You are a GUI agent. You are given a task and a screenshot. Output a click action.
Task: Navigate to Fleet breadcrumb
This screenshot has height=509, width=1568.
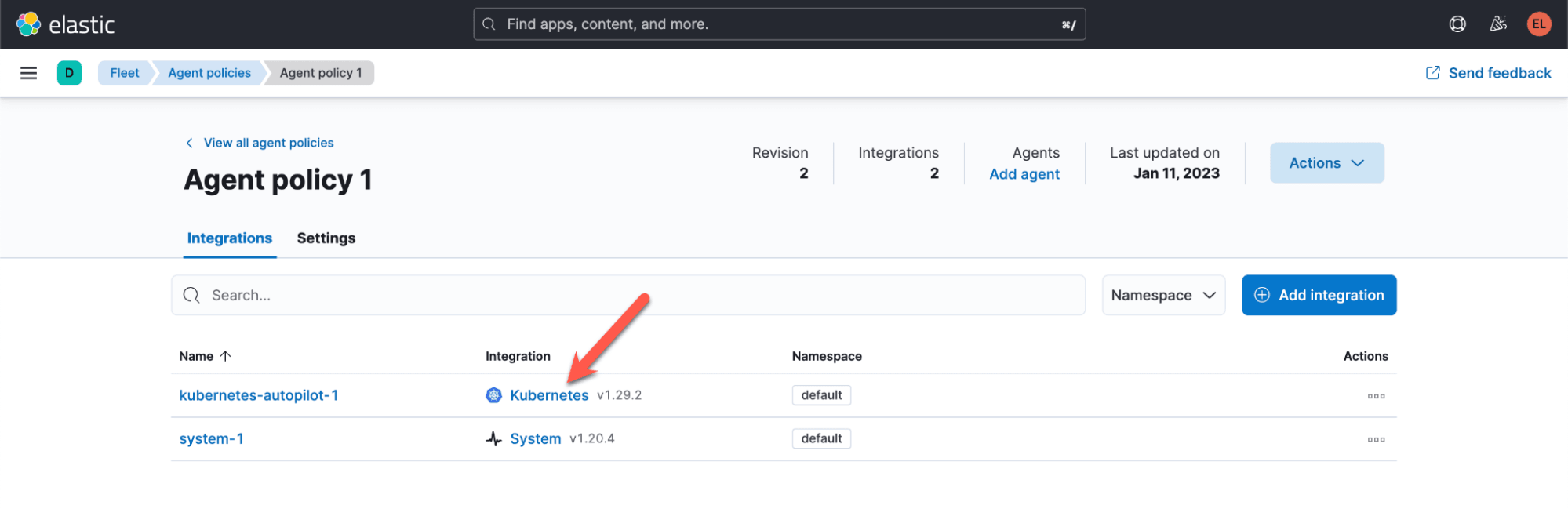click(124, 73)
